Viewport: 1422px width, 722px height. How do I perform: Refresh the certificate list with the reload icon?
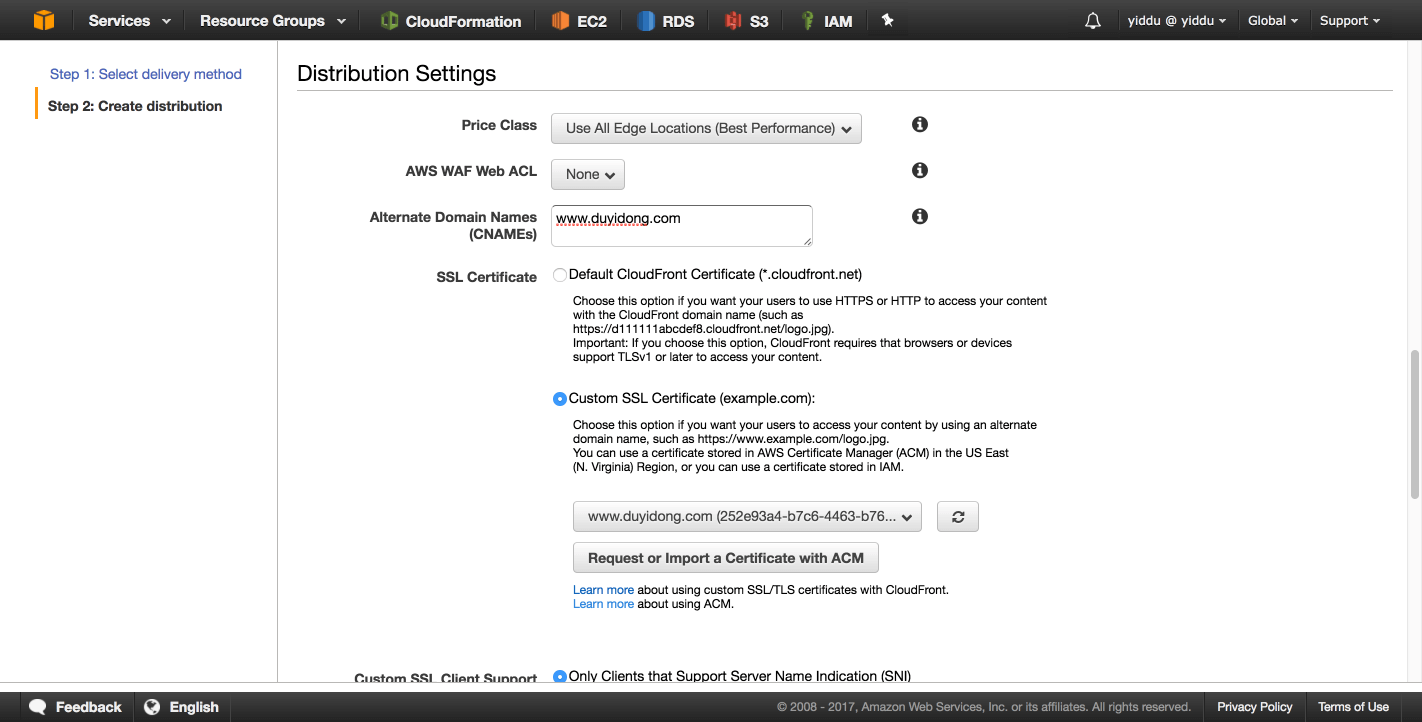958,516
